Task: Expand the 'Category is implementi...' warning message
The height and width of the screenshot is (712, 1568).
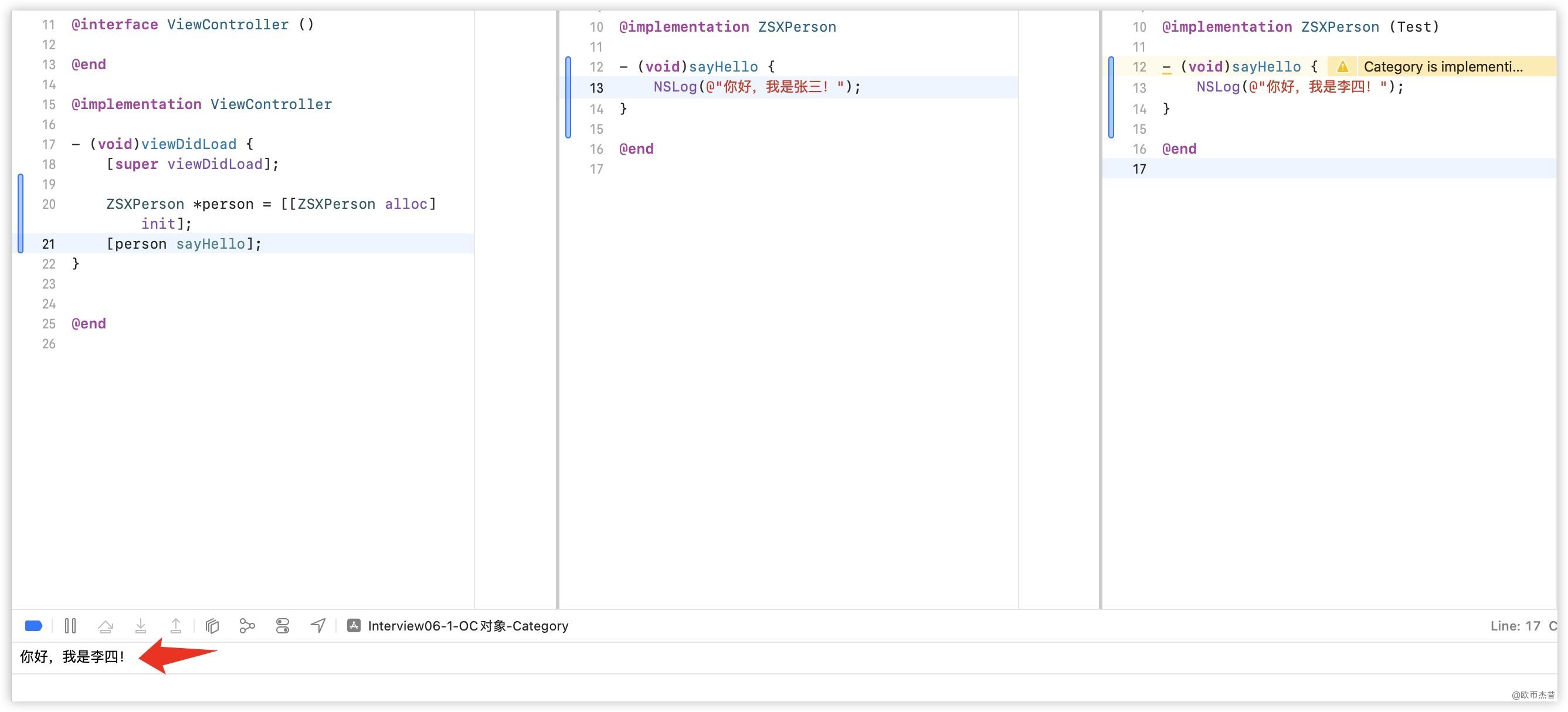Action: (x=1443, y=67)
